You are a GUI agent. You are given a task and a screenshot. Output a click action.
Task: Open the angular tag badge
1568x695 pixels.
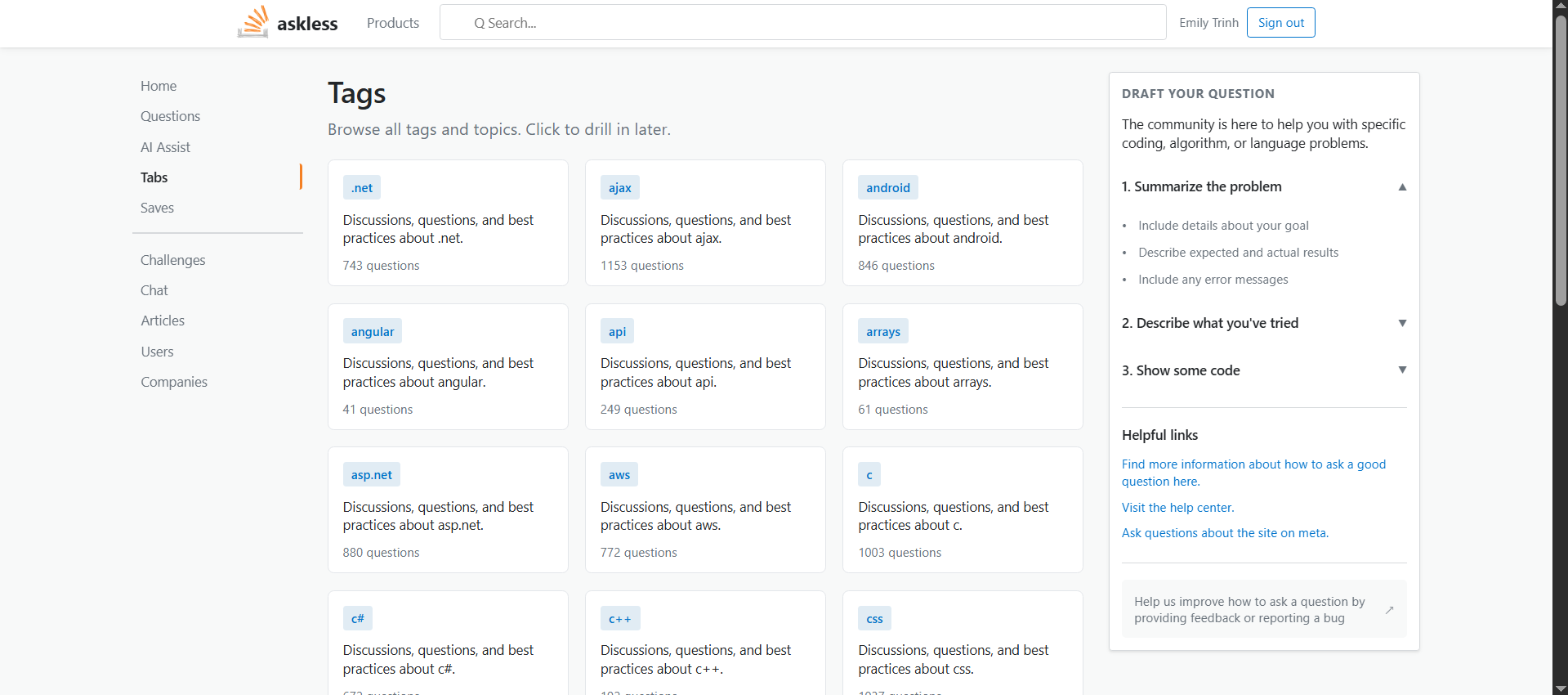(373, 331)
